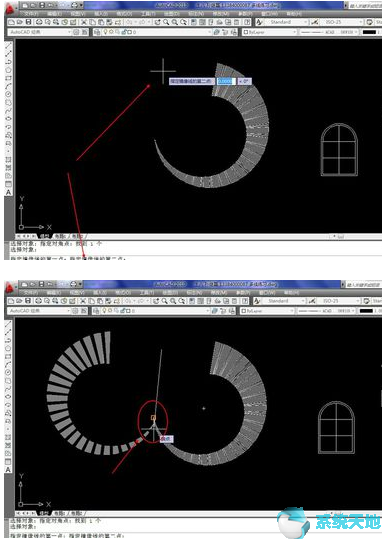Image resolution: width=382 pixels, height=539 pixels.
Task: Click Plot print icon in upper window
Action: pos(39,22)
